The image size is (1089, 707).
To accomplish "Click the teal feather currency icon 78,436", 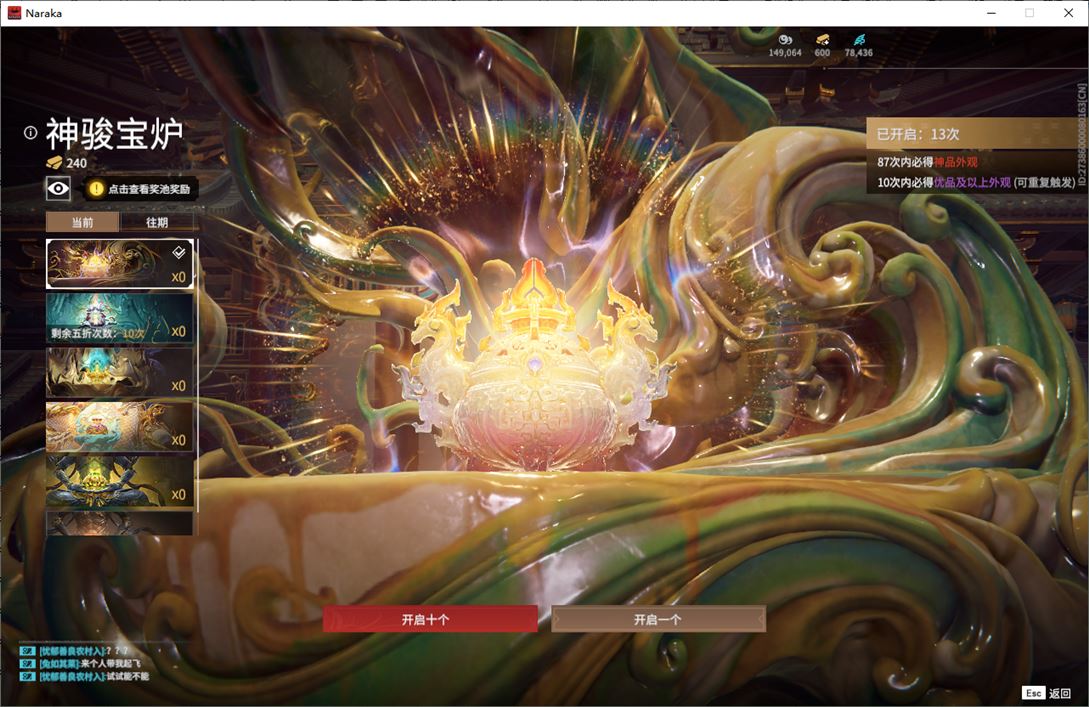I will [859, 40].
